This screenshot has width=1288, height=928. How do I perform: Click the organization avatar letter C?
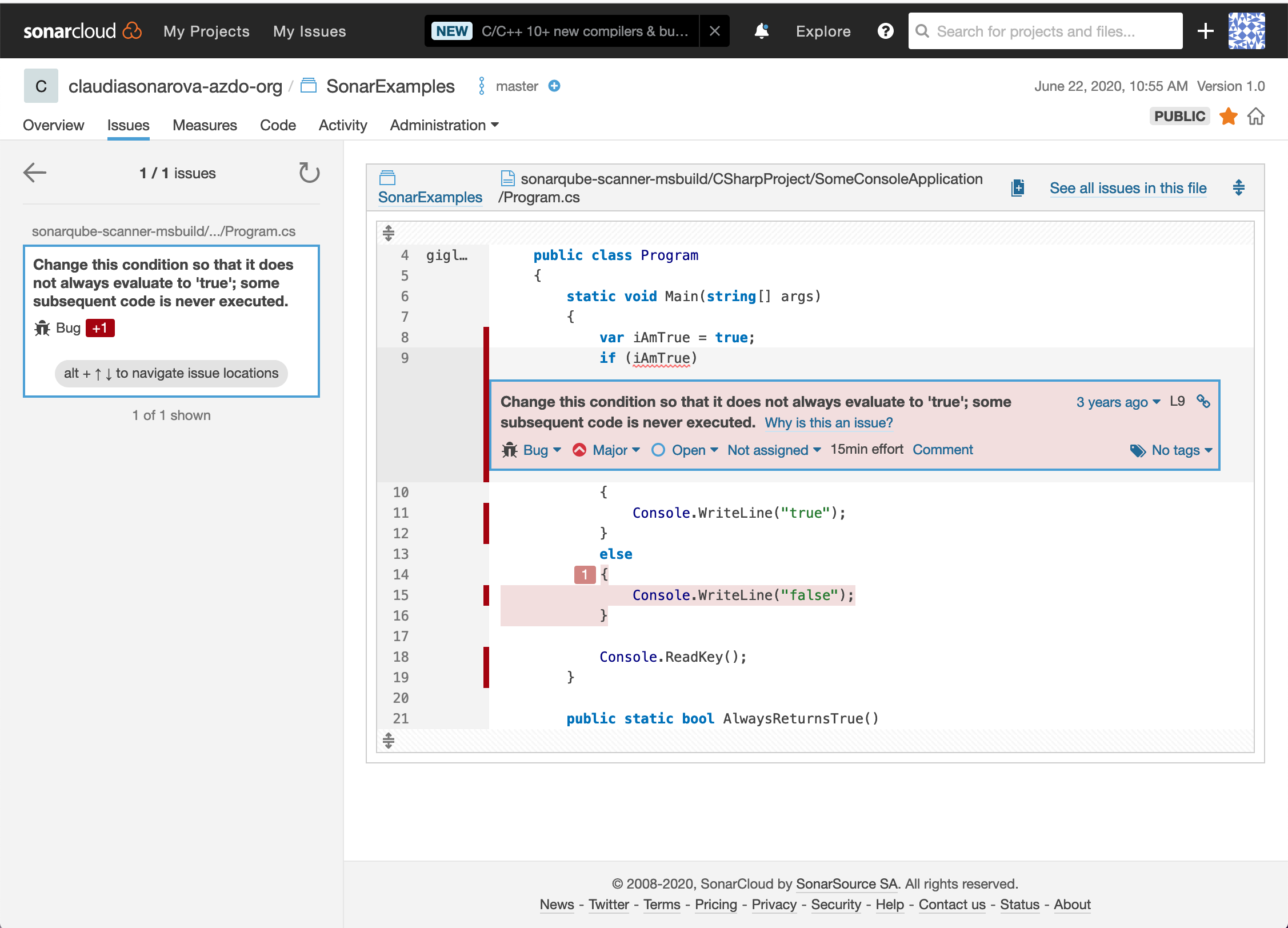(41, 86)
